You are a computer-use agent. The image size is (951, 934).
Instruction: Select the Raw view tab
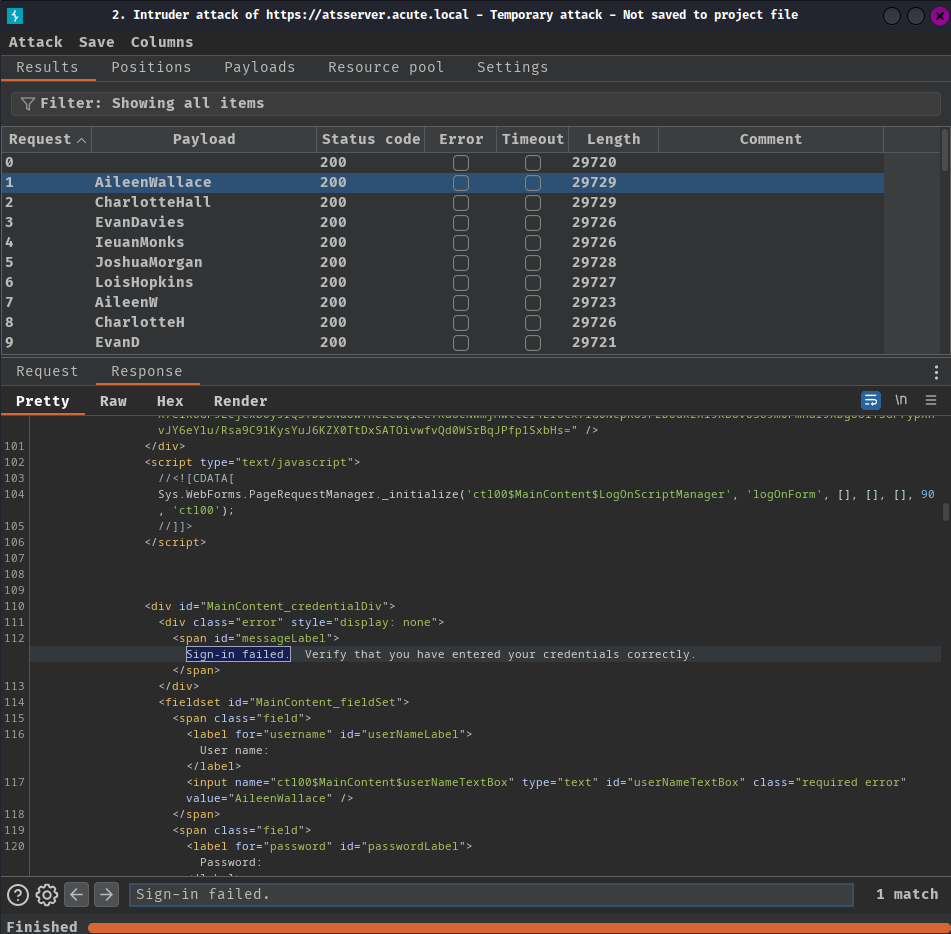pyautogui.click(x=113, y=401)
